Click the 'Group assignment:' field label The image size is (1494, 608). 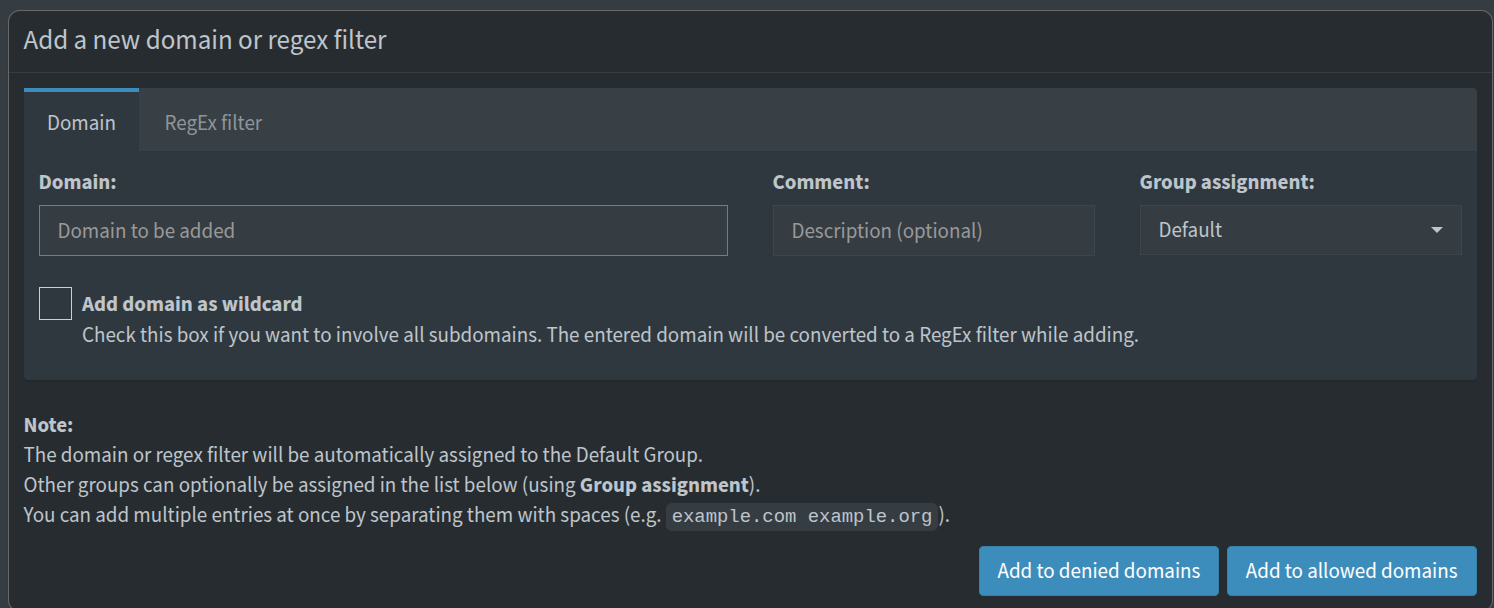tap(1227, 183)
